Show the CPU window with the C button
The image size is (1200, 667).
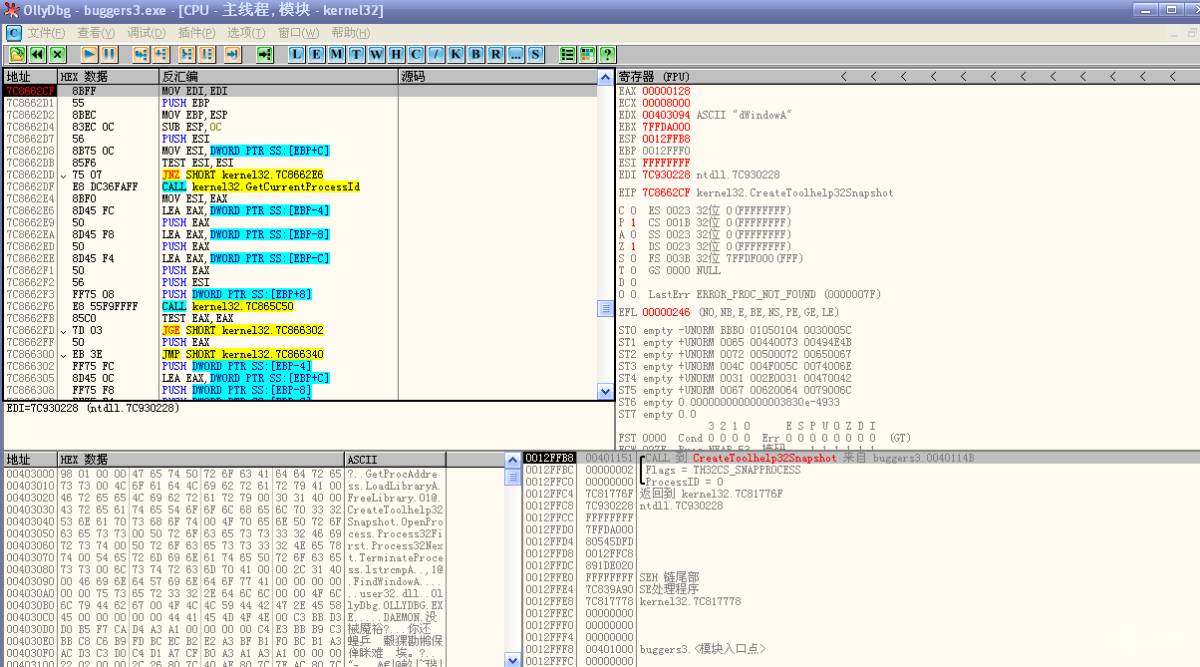tap(415, 54)
